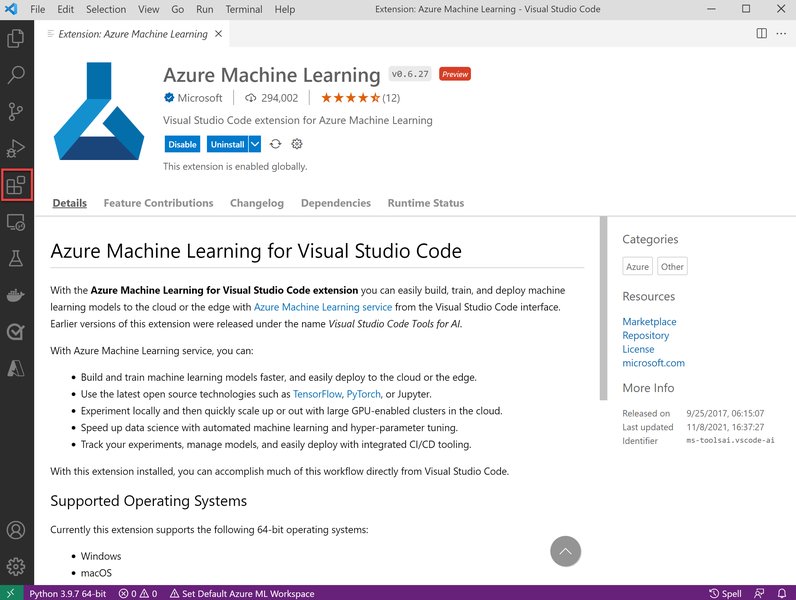This screenshot has height=600, width=796.
Task: Open the editor More Actions ellipsis
Action: point(781,34)
